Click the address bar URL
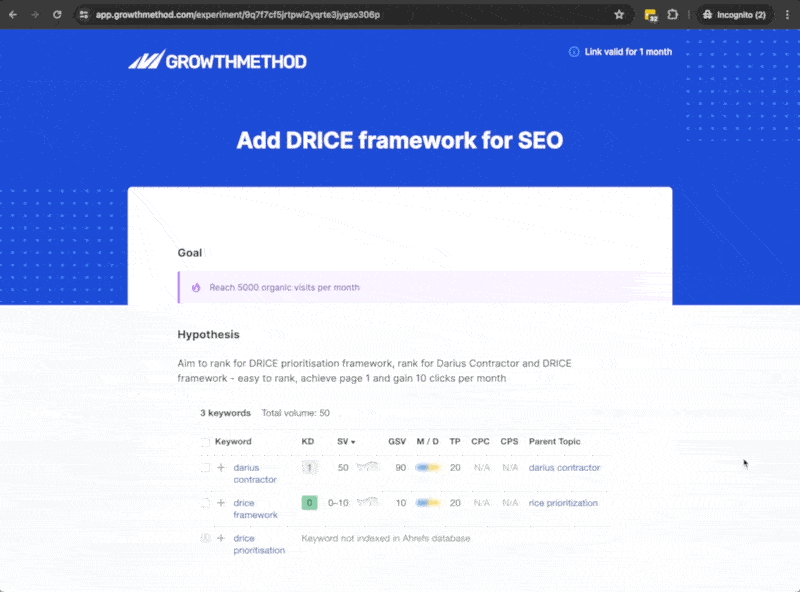The height and width of the screenshot is (592, 800). click(x=238, y=15)
